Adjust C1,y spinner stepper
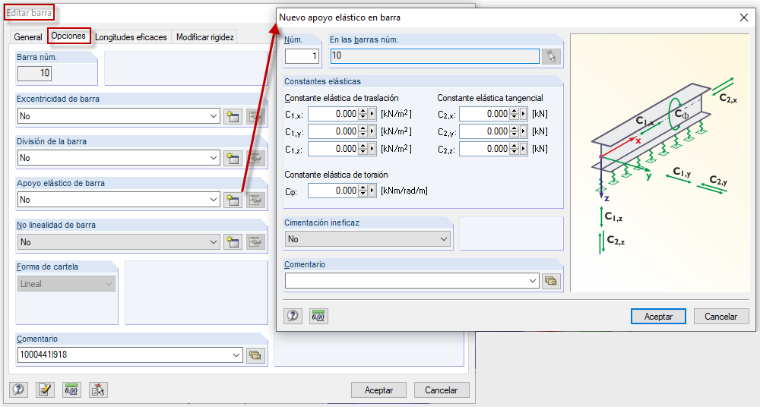 [x=363, y=132]
